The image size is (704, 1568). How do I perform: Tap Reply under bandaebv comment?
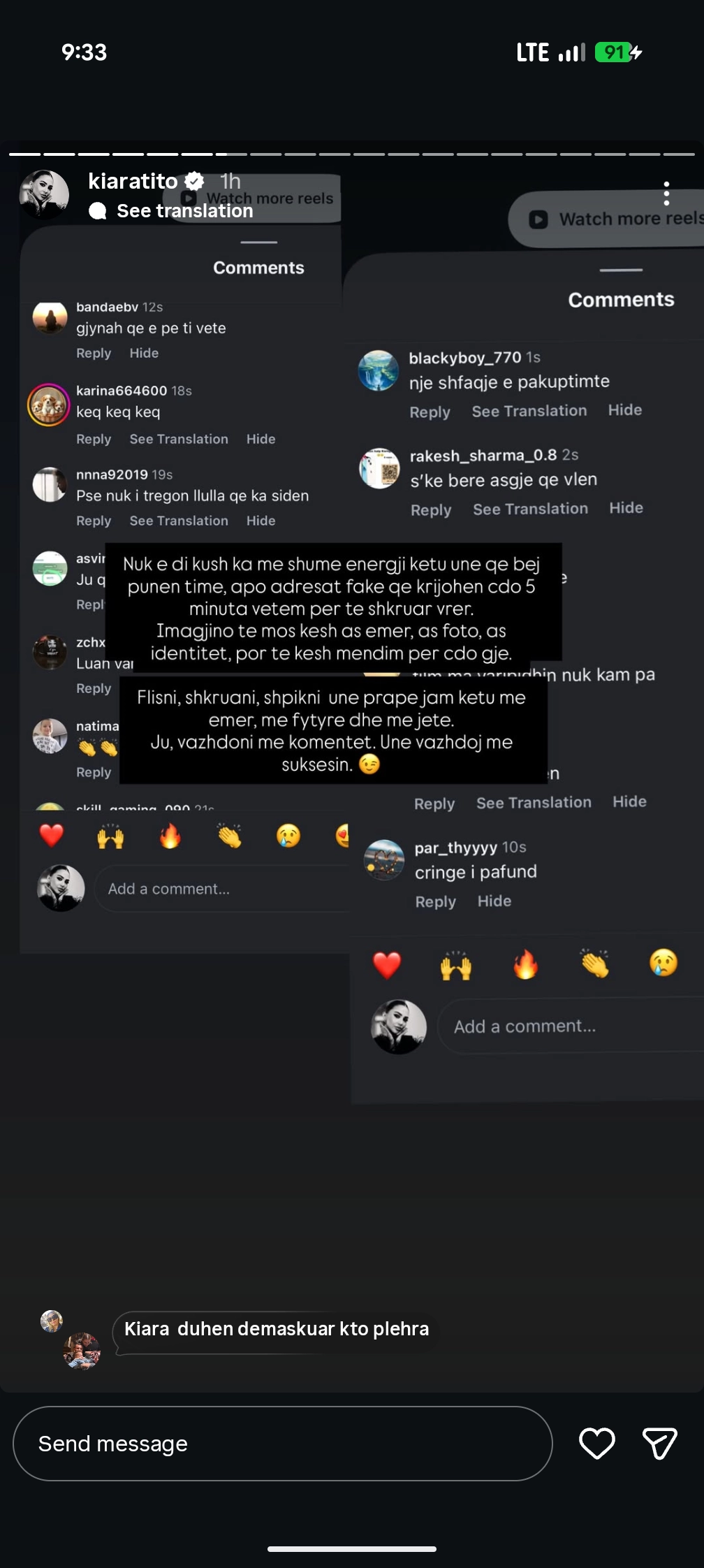coord(94,354)
